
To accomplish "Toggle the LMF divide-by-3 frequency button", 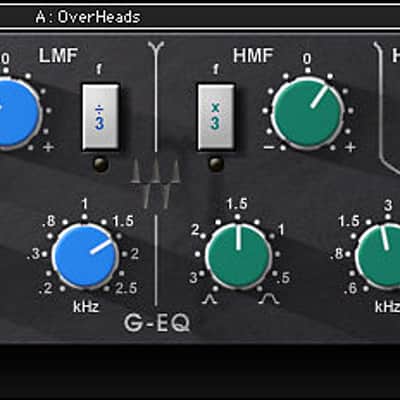I will coord(100,116).
